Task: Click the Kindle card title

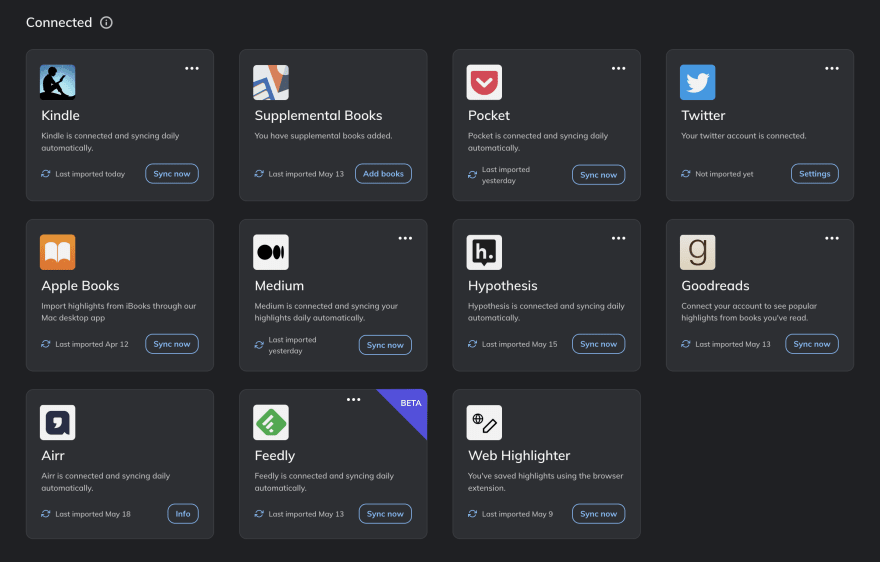Action: point(60,116)
